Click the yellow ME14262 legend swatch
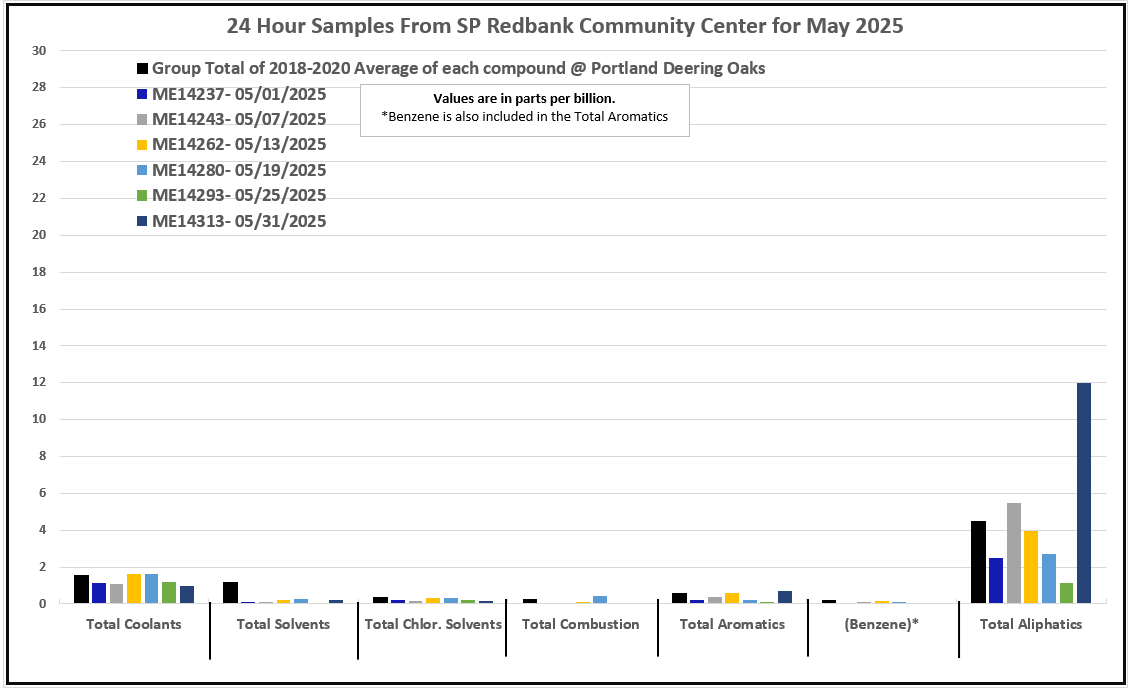Image resolution: width=1132 pixels, height=689 pixels. (x=143, y=145)
